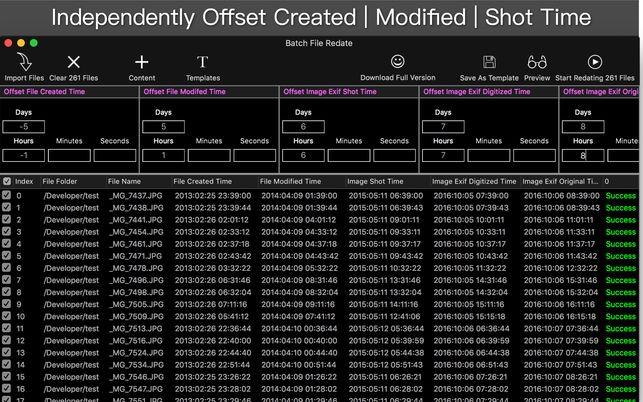The width and height of the screenshot is (643, 402).
Task: Sort by File Name column header
Action: tap(124, 181)
